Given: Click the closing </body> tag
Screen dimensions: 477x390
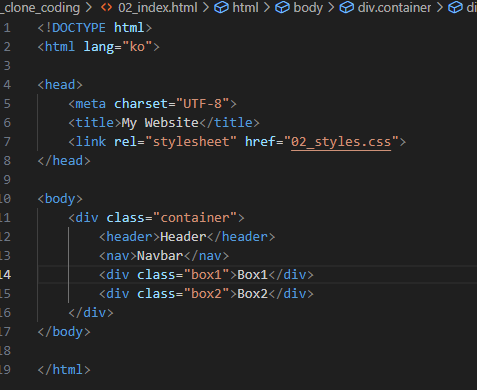Looking at the screenshot, I should 64,332.
